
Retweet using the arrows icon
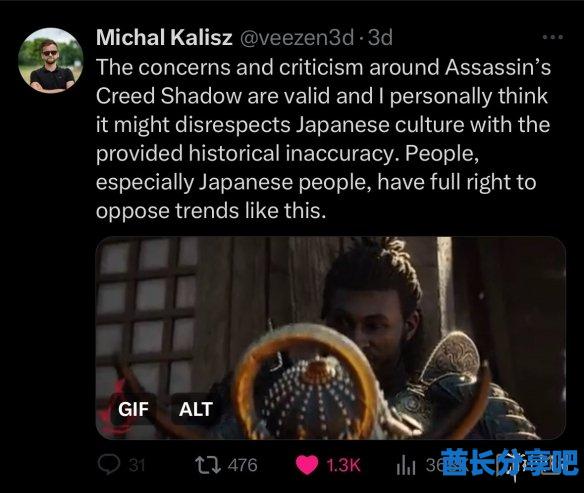[208, 465]
